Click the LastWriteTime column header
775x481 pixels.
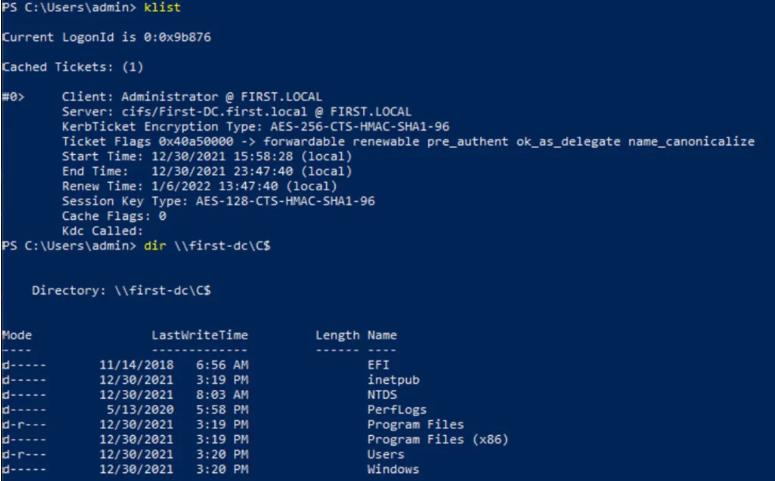[200, 335]
